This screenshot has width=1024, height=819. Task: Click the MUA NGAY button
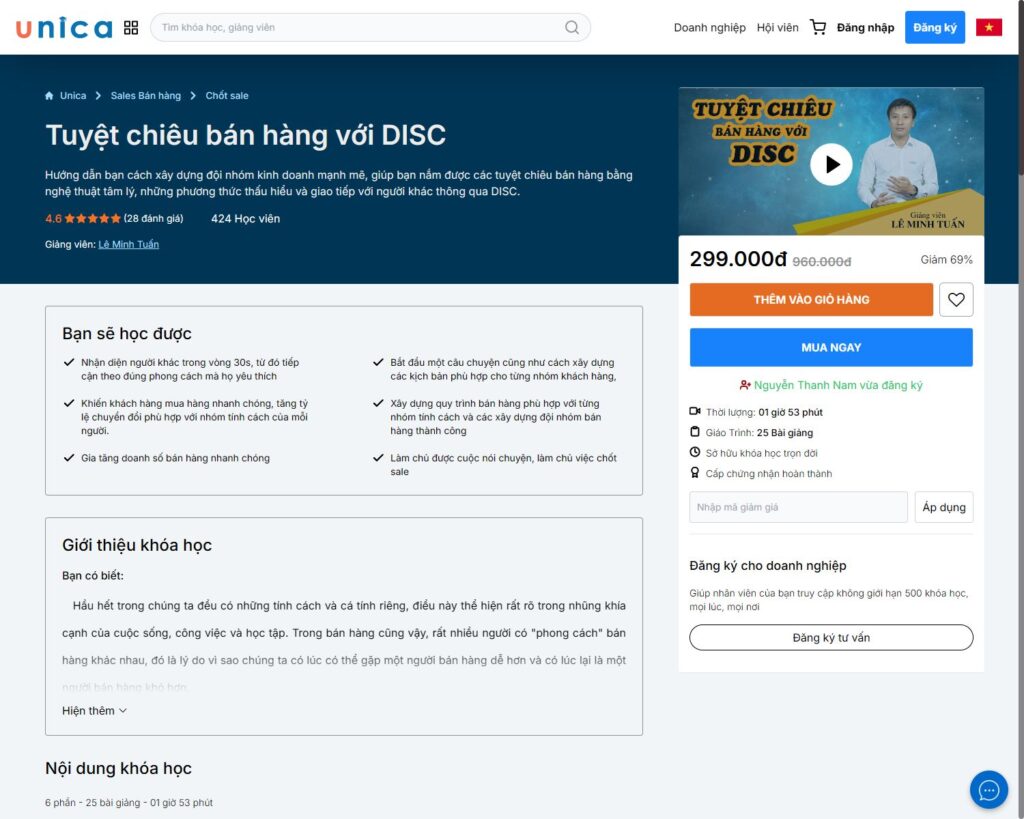830,347
